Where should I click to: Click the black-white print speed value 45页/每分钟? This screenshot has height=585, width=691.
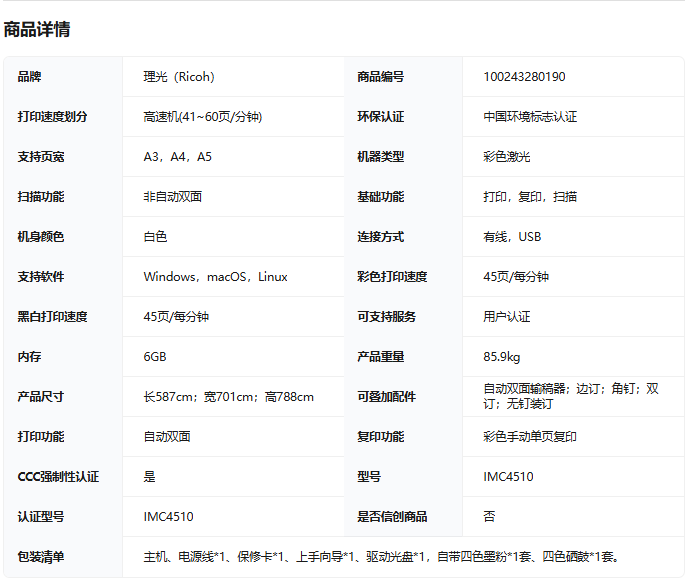176,317
